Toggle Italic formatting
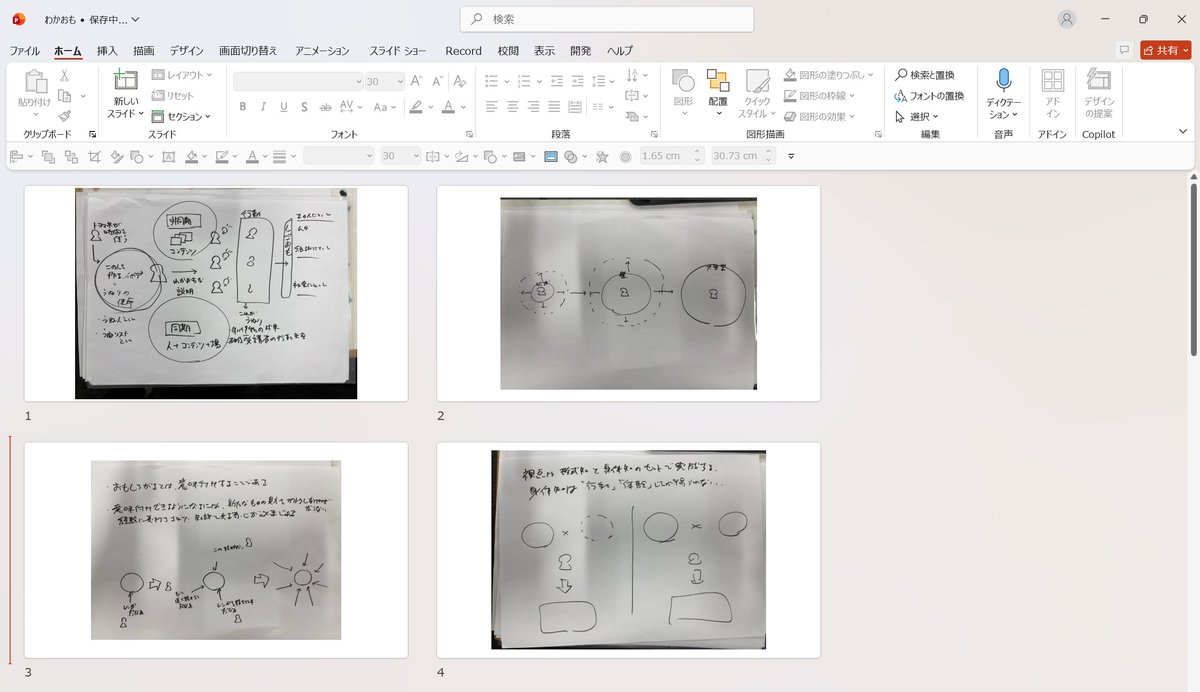Viewport: 1200px width, 692px height. pos(264,107)
